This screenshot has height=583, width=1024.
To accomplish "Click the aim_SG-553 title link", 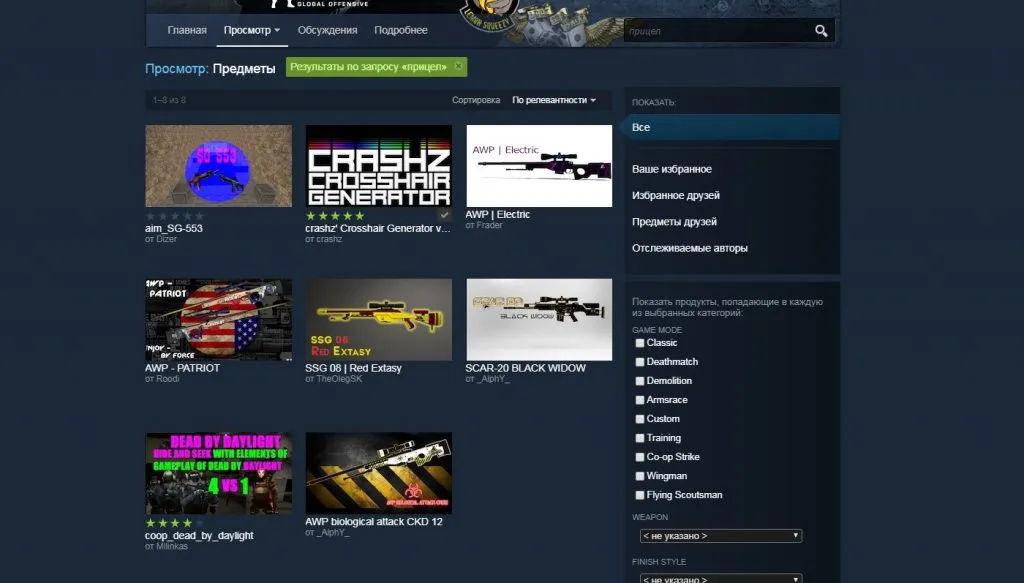I will 174,228.
